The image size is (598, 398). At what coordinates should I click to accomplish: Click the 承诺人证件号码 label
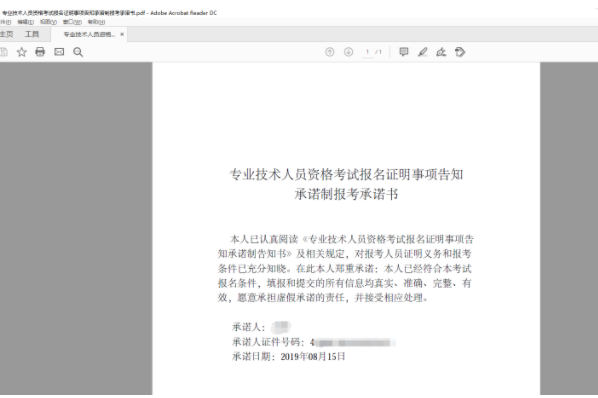(x=268, y=342)
